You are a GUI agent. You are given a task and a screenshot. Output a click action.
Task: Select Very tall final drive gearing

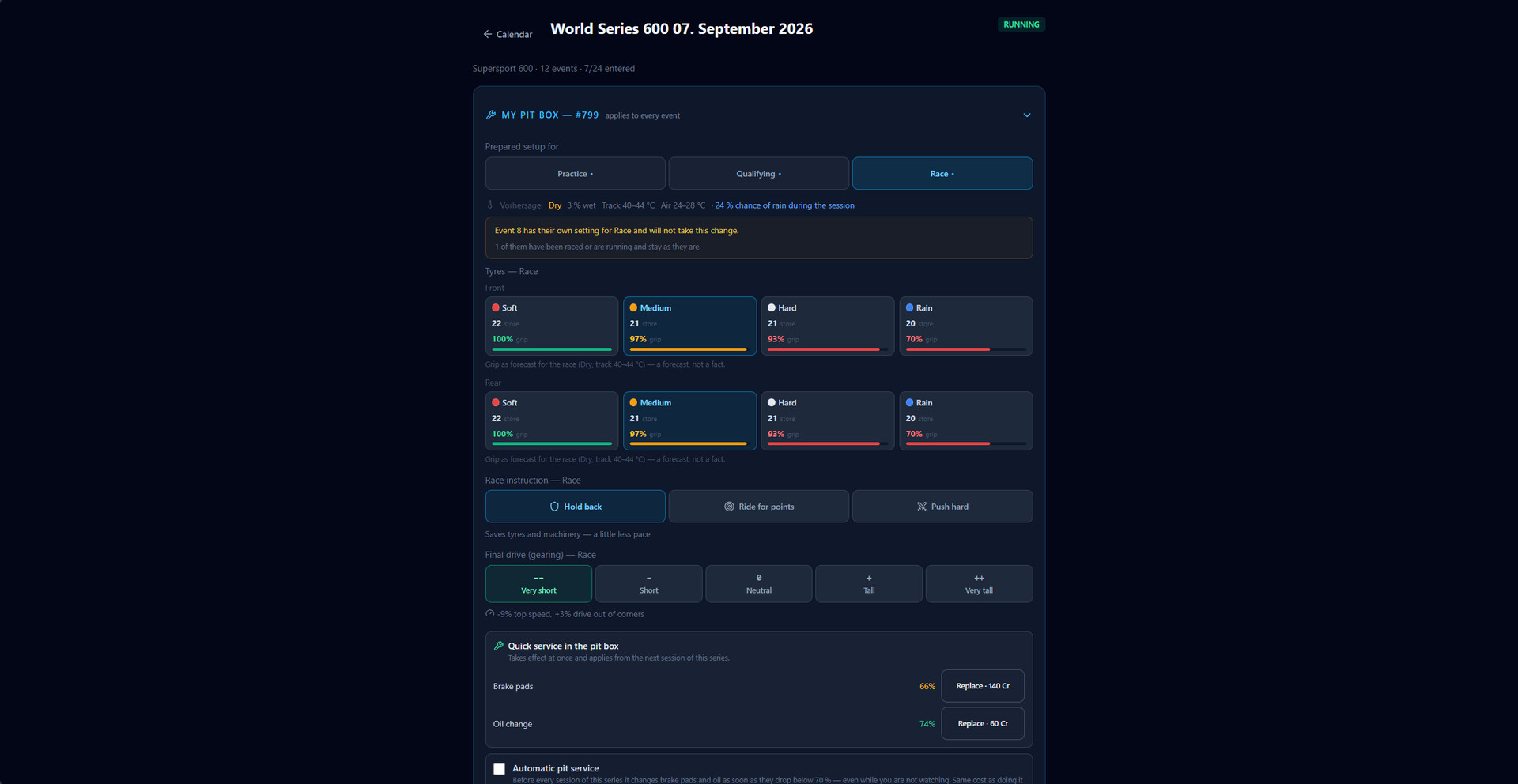(979, 584)
